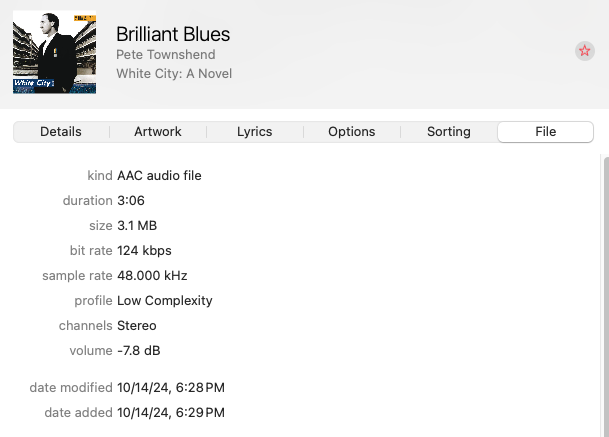Click the song title Brilliant Blues
Image resolution: width=609 pixels, height=437 pixels.
[173, 35]
